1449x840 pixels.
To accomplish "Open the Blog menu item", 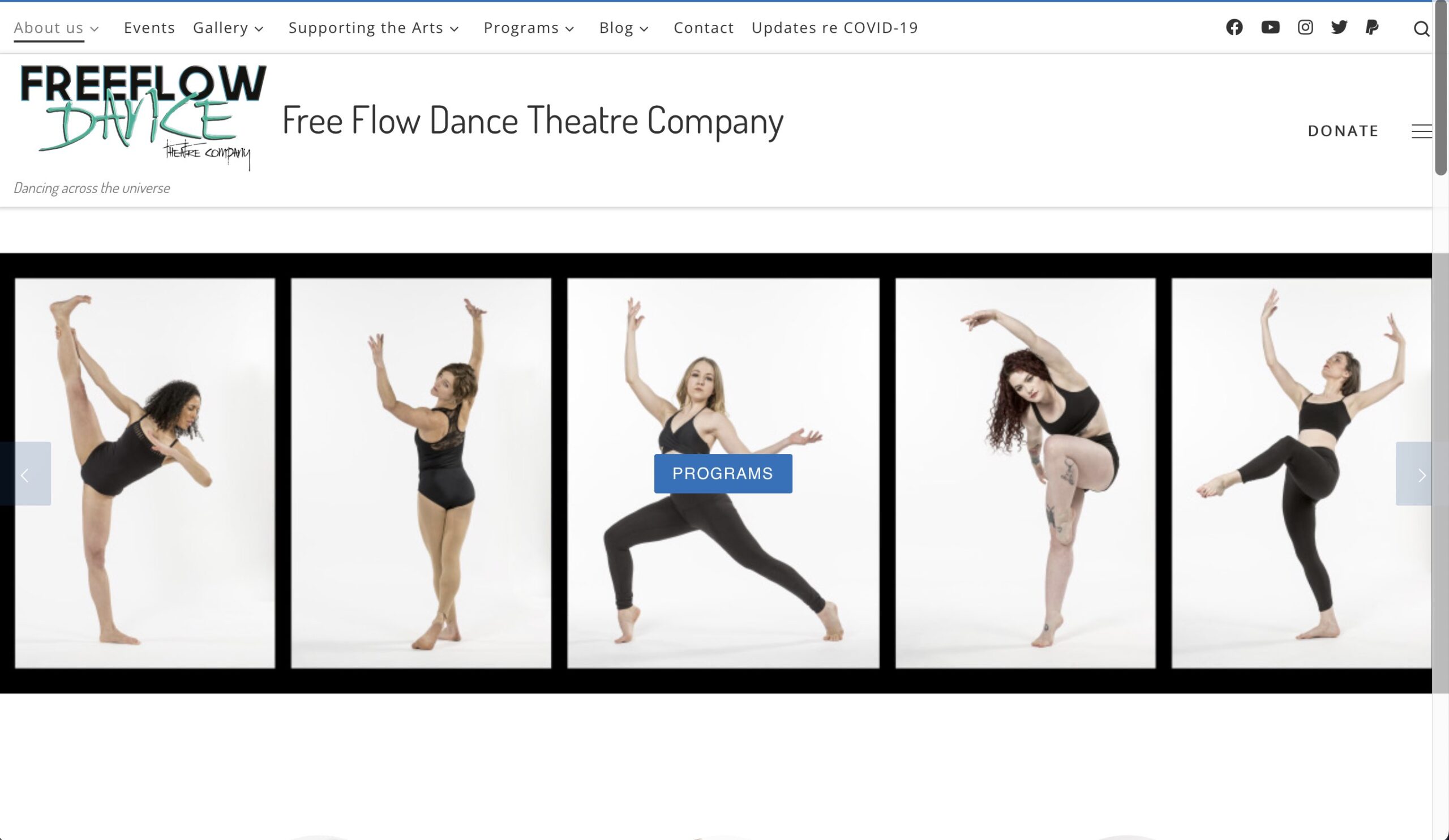I will pyautogui.click(x=616, y=28).
